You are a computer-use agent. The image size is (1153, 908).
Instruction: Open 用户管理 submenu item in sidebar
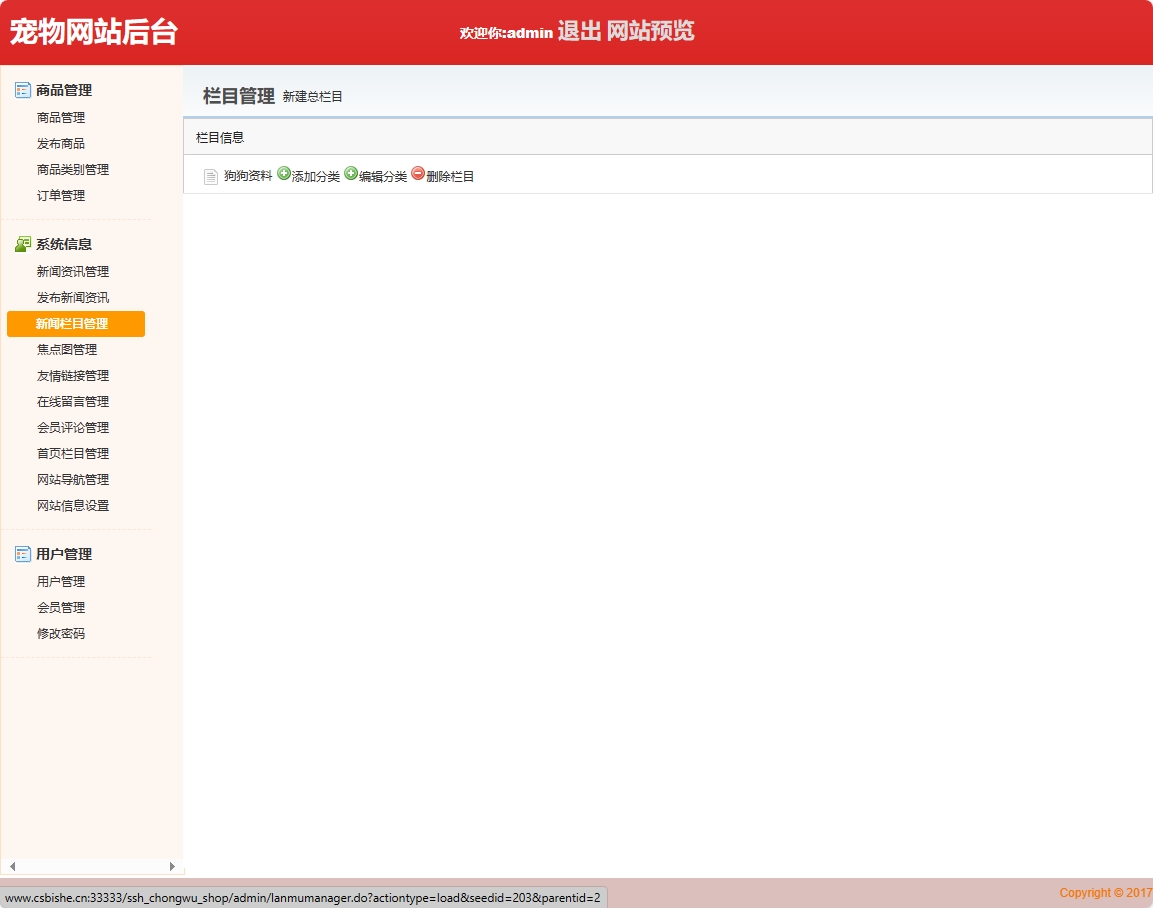pos(61,582)
